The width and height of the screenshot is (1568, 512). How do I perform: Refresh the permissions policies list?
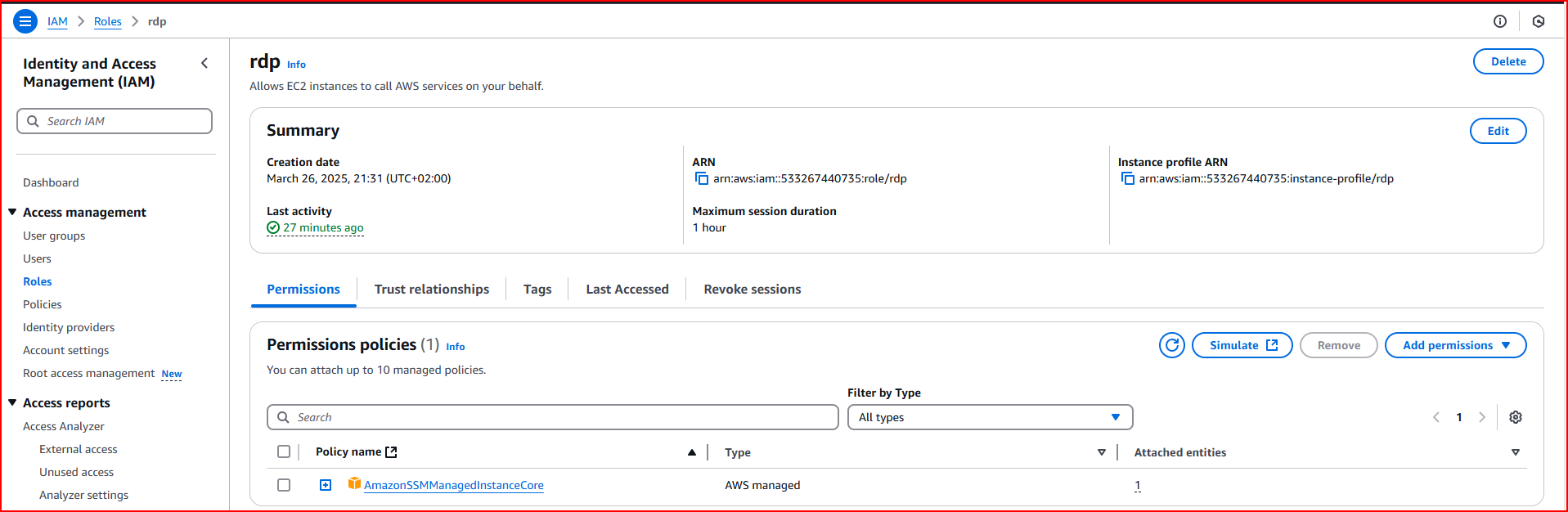(1172, 345)
